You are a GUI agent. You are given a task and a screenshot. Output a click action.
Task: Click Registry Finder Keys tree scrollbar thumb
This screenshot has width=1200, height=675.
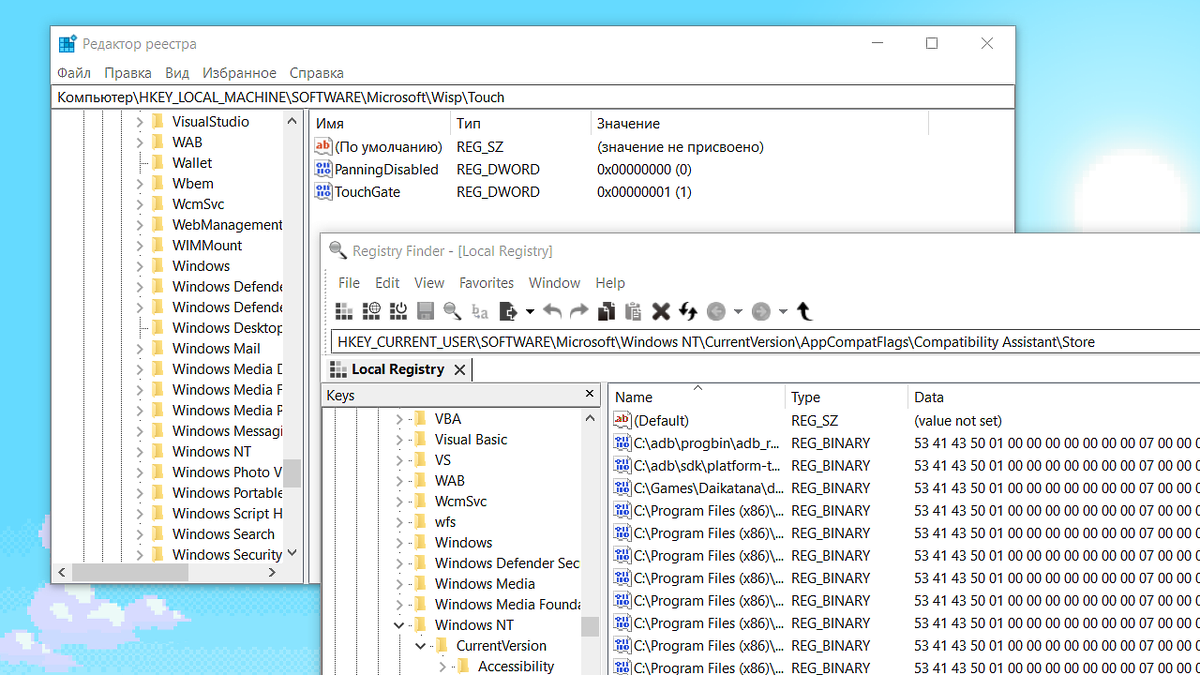click(590, 626)
